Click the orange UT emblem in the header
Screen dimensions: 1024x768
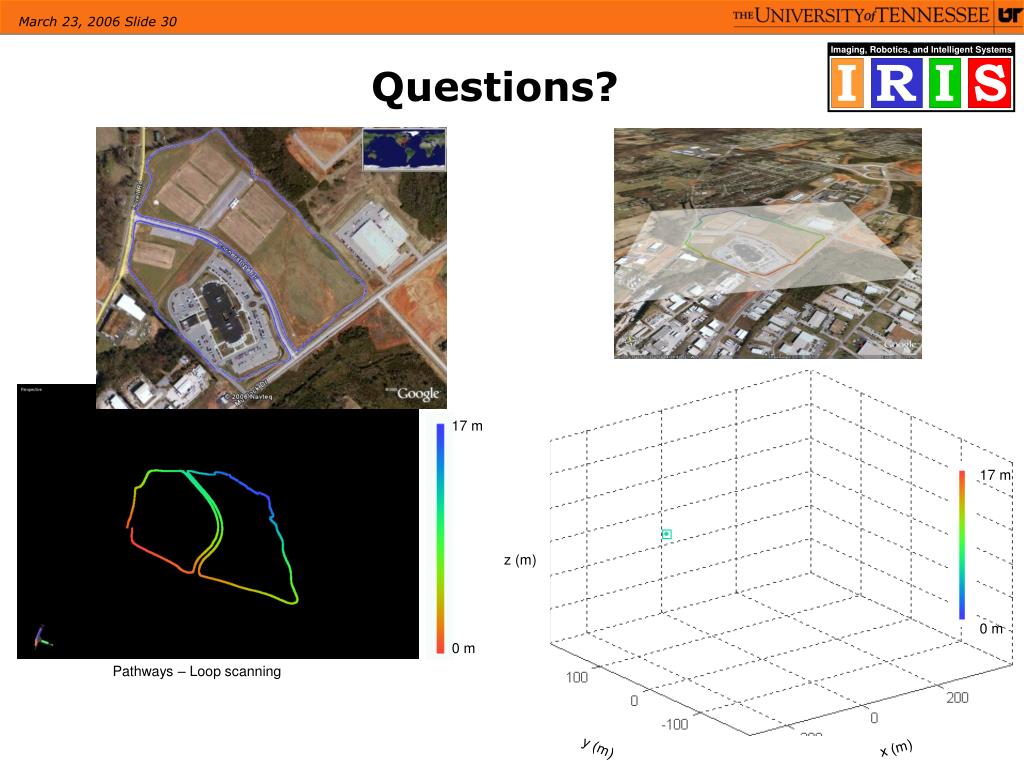tap(1010, 15)
